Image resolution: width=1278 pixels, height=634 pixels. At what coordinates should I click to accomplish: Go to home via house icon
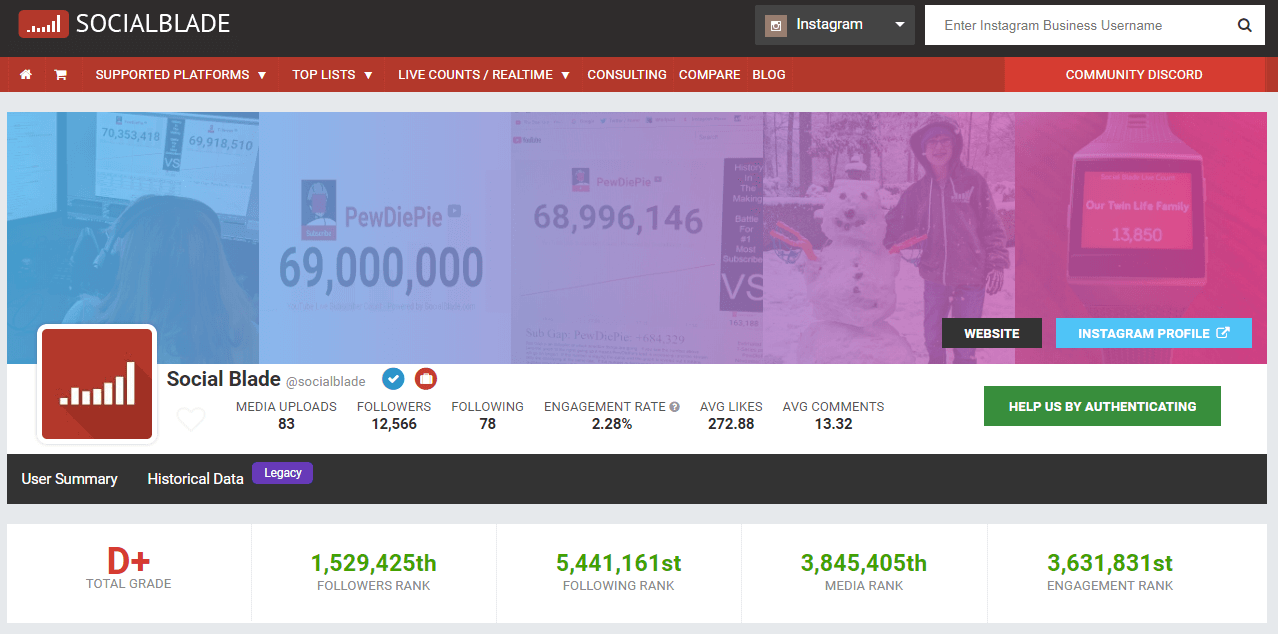pos(26,75)
